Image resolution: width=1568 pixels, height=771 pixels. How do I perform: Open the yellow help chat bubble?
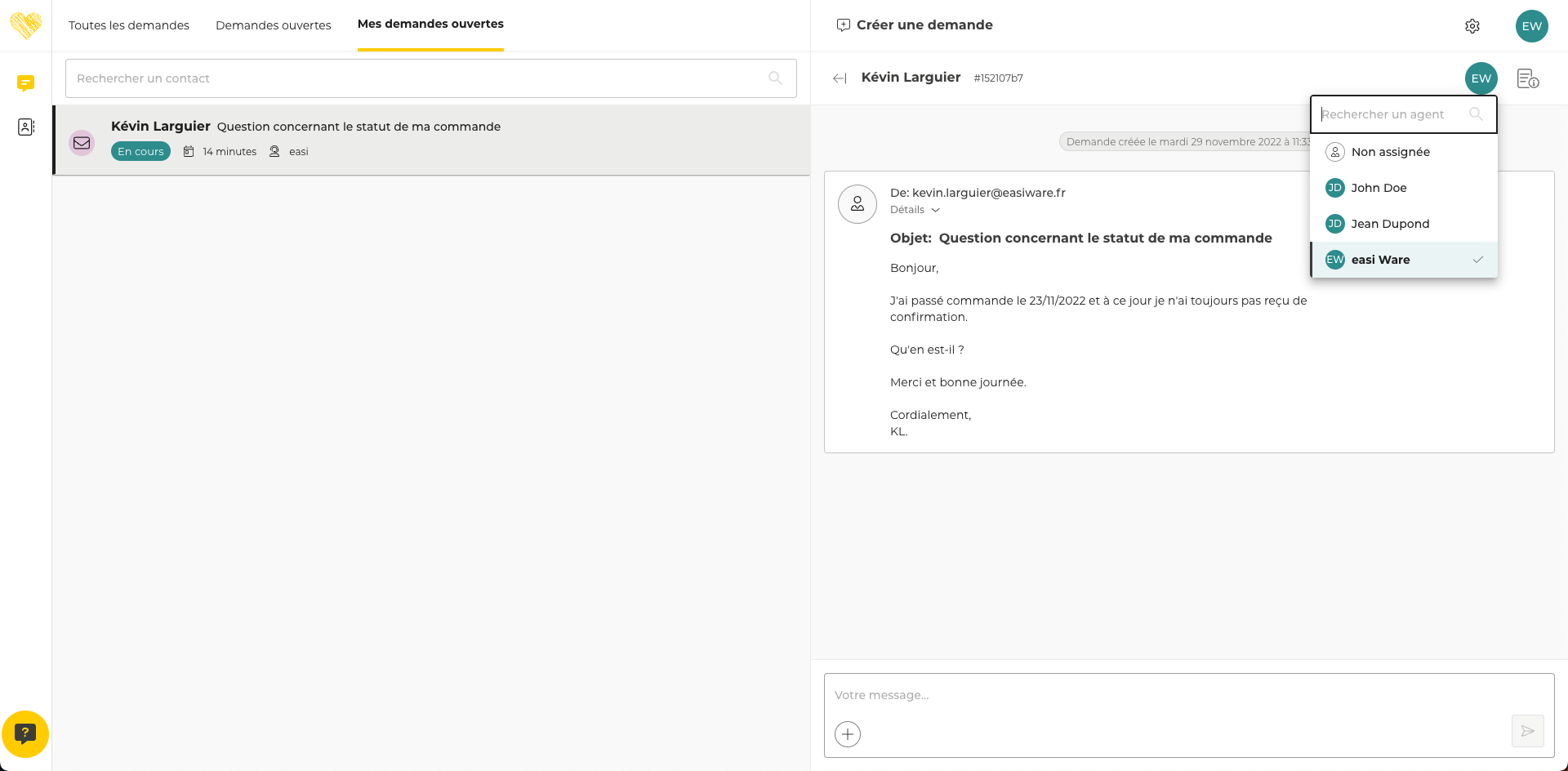25,733
